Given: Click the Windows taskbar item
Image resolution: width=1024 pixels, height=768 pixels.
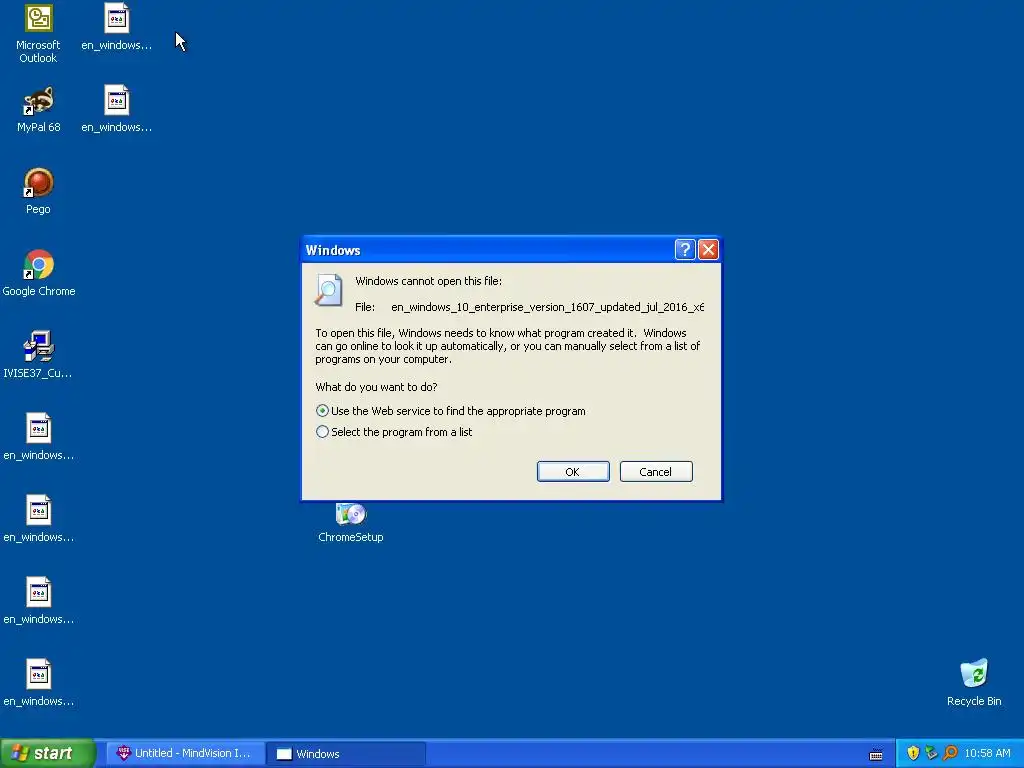Looking at the screenshot, I should (347, 754).
